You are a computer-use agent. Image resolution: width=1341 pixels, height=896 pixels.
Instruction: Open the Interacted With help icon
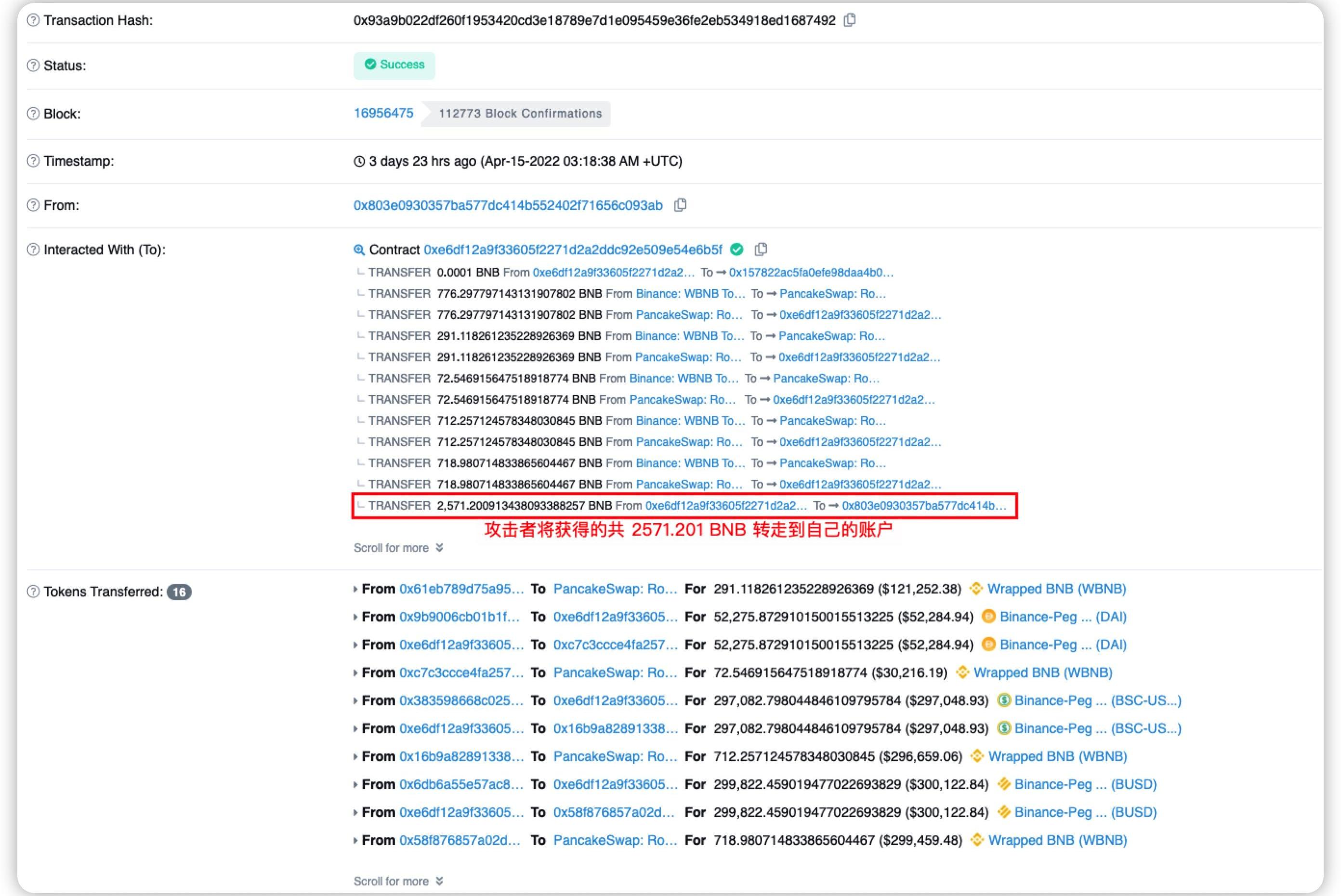coord(33,250)
